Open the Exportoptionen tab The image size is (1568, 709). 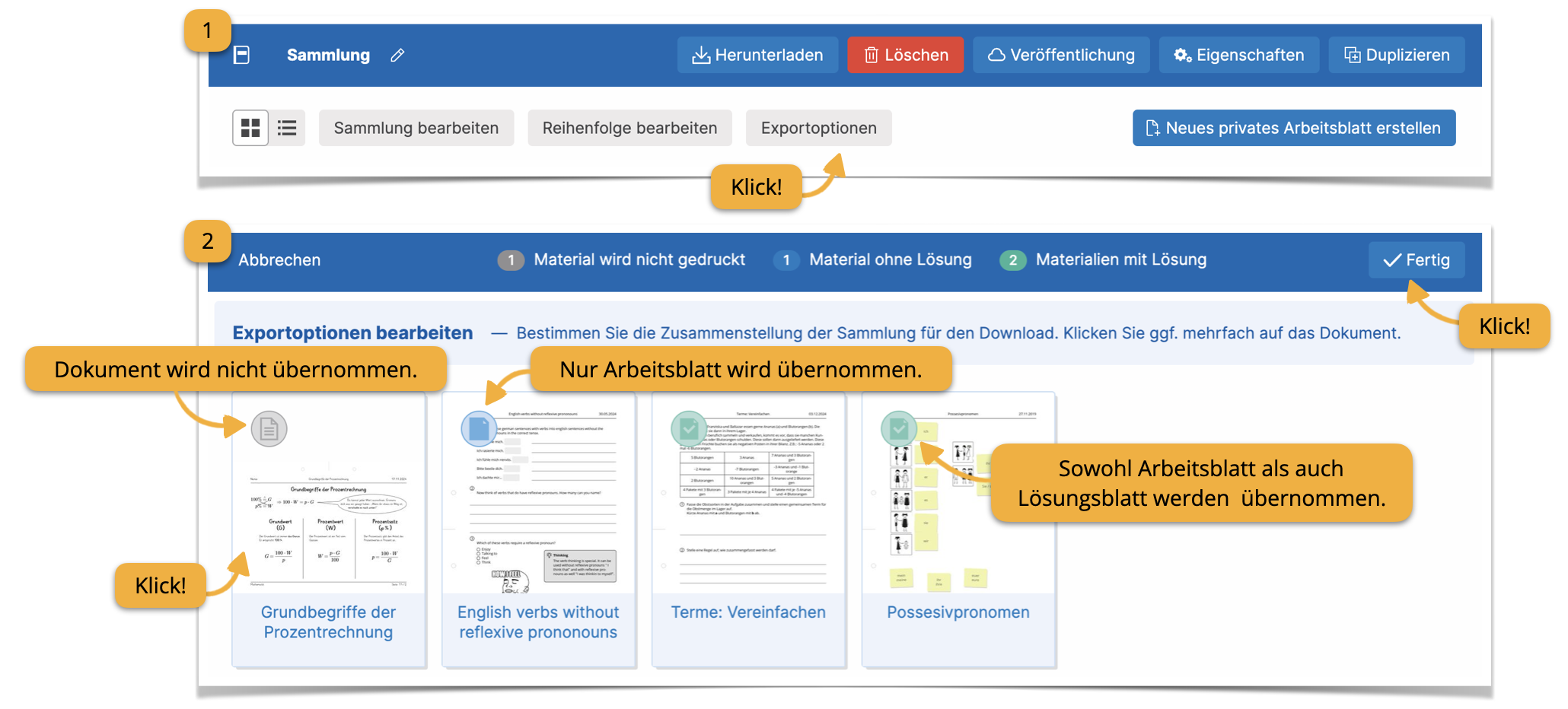[818, 128]
